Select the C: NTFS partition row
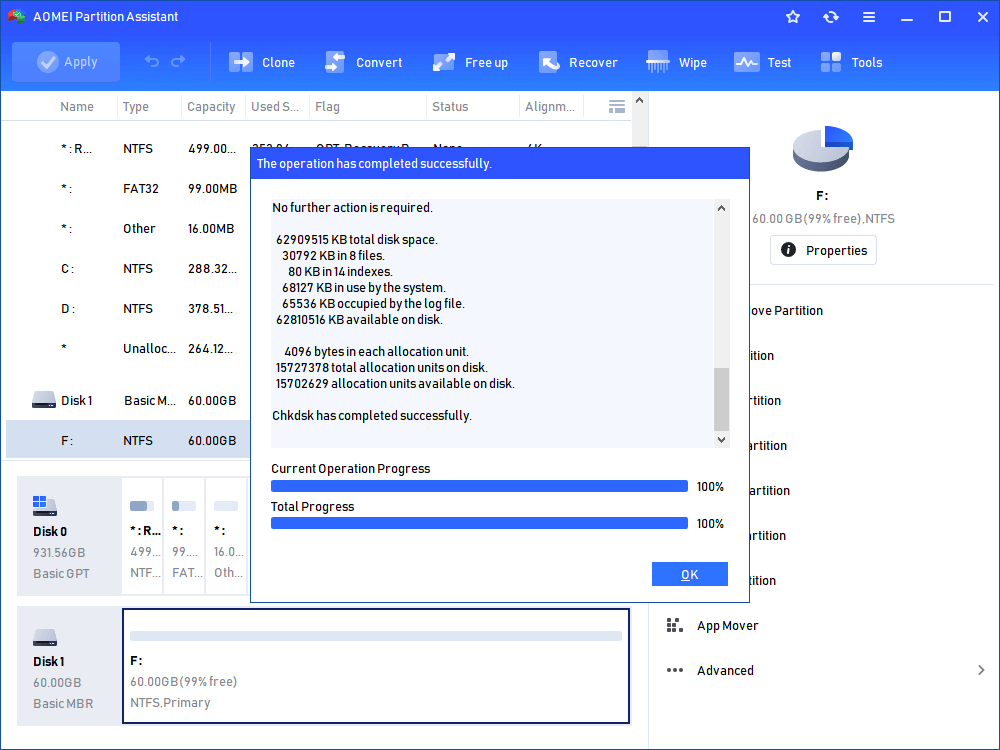The width and height of the screenshot is (1000, 750). 128,268
